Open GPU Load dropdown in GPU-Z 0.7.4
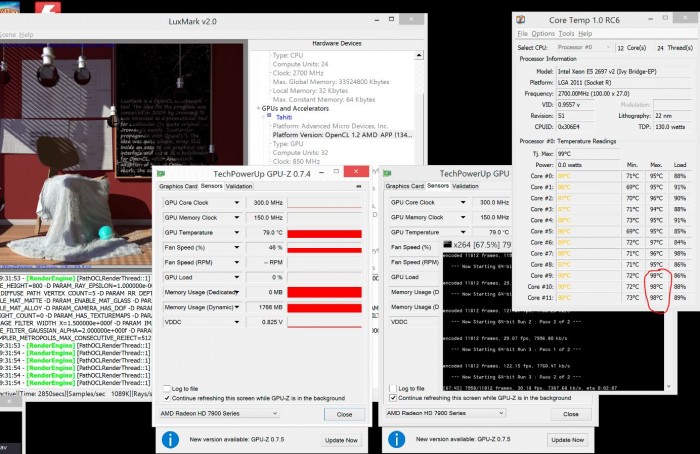Image resolution: width=700 pixels, height=454 pixels. coord(237,277)
